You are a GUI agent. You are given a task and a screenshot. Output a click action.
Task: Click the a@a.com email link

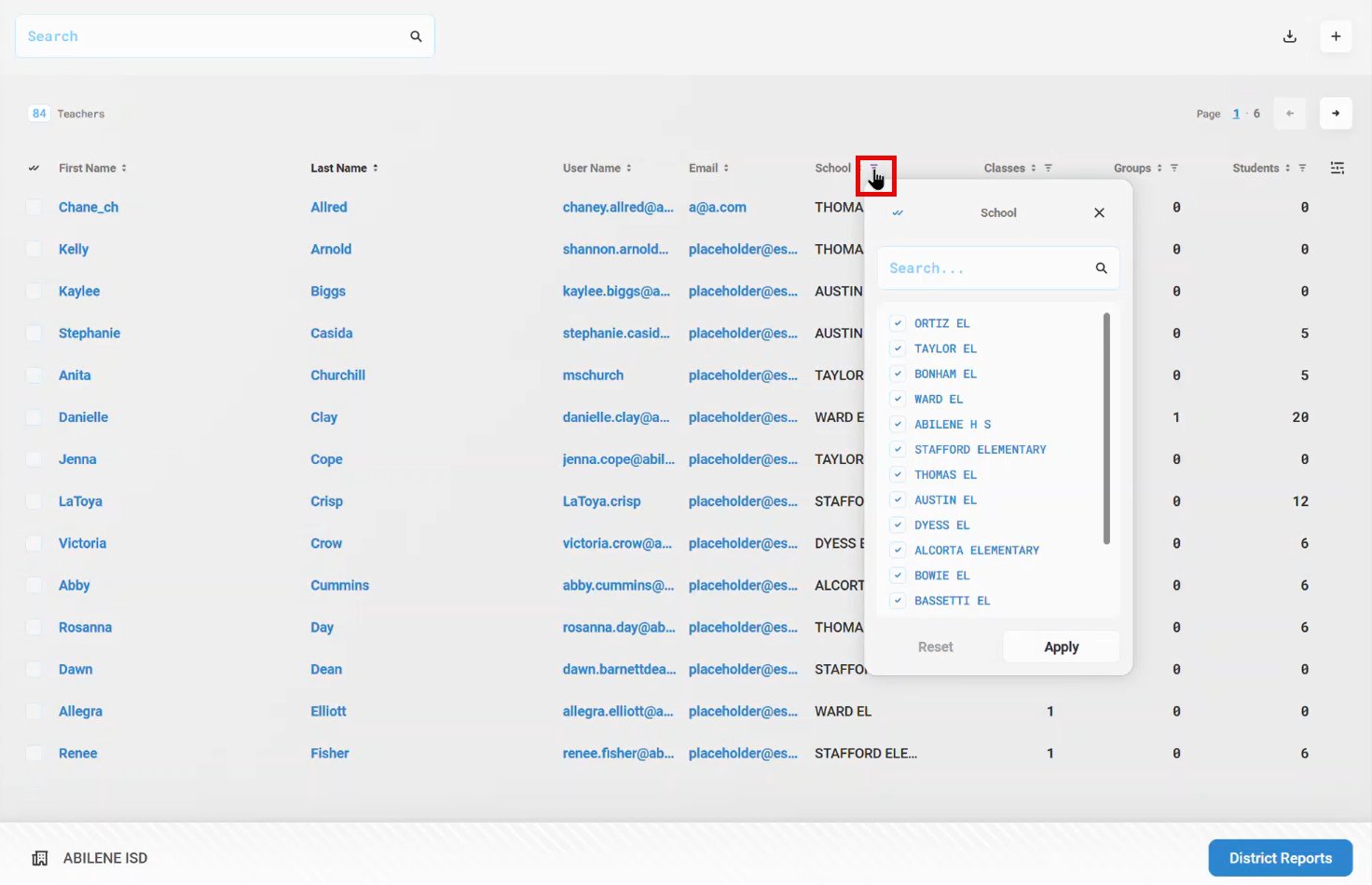coord(718,207)
